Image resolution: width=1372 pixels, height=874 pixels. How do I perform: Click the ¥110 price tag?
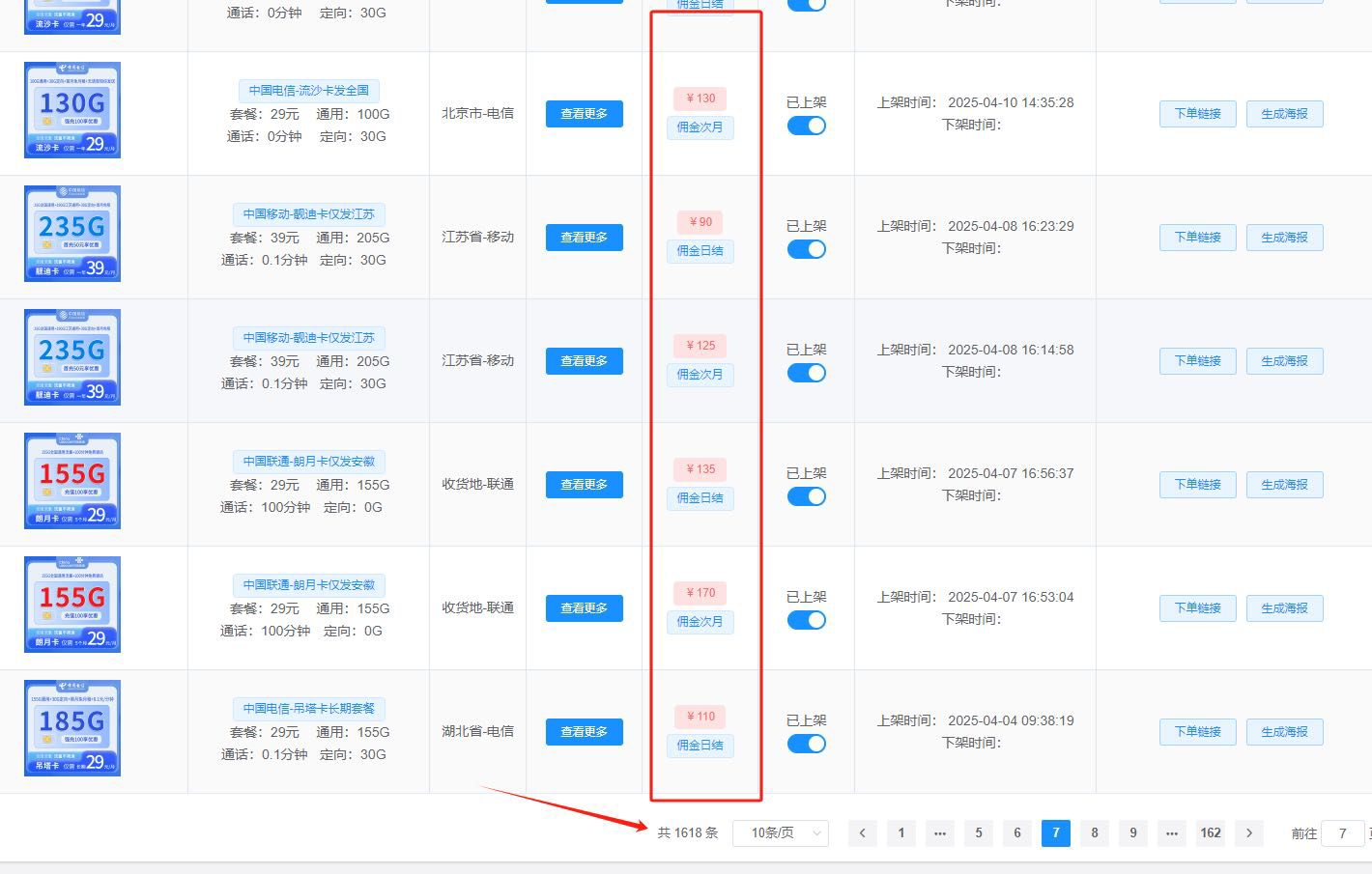click(700, 717)
